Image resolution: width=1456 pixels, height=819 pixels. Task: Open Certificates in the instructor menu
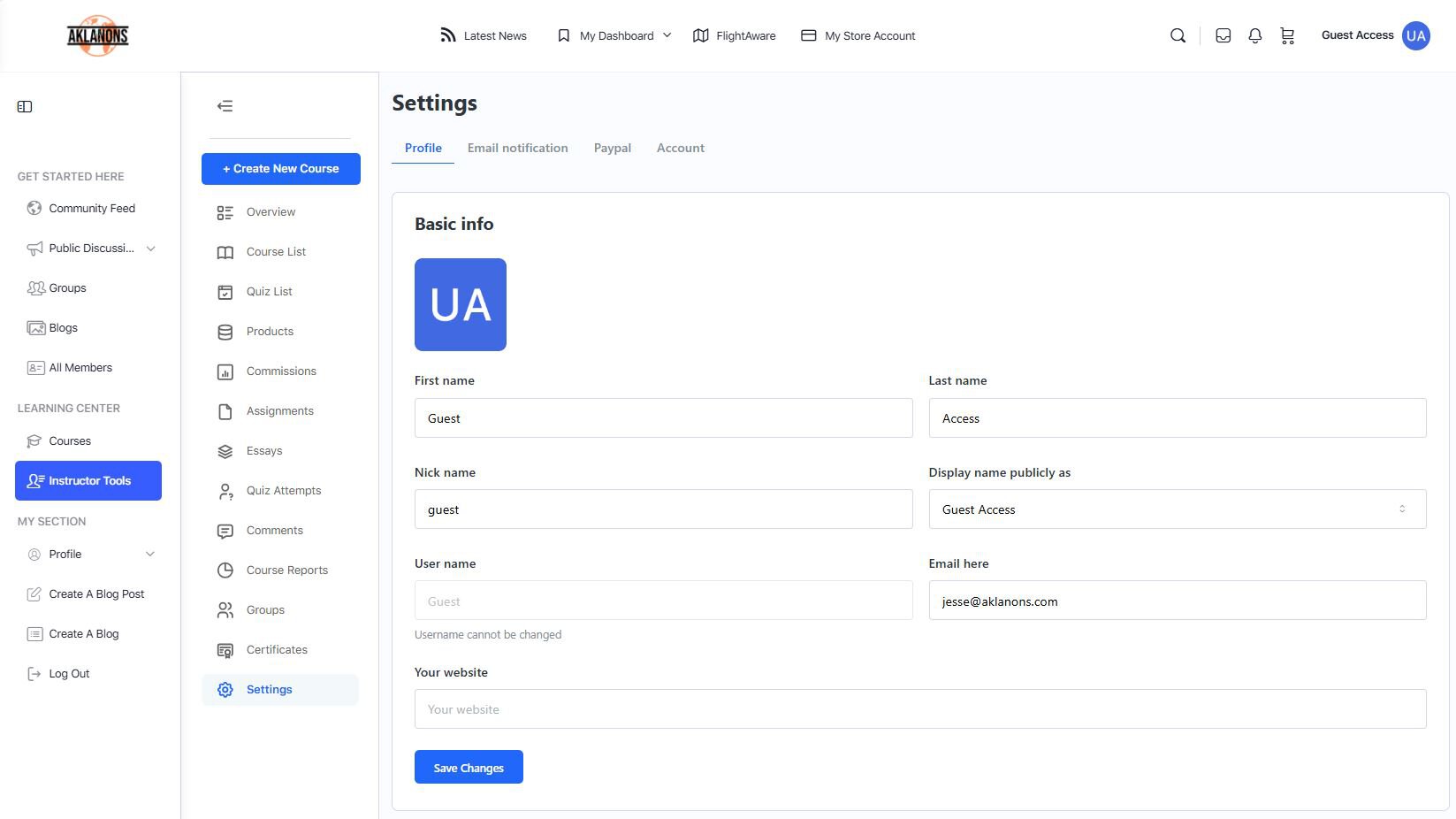click(277, 650)
